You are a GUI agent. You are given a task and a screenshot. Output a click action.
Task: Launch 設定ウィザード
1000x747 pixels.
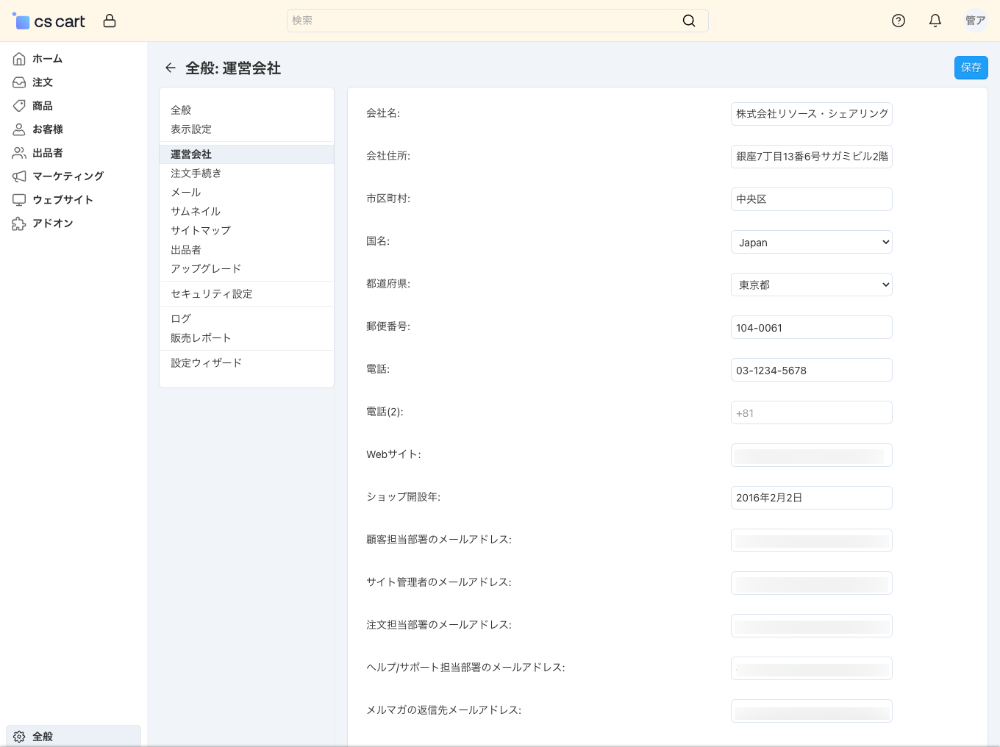coord(206,362)
